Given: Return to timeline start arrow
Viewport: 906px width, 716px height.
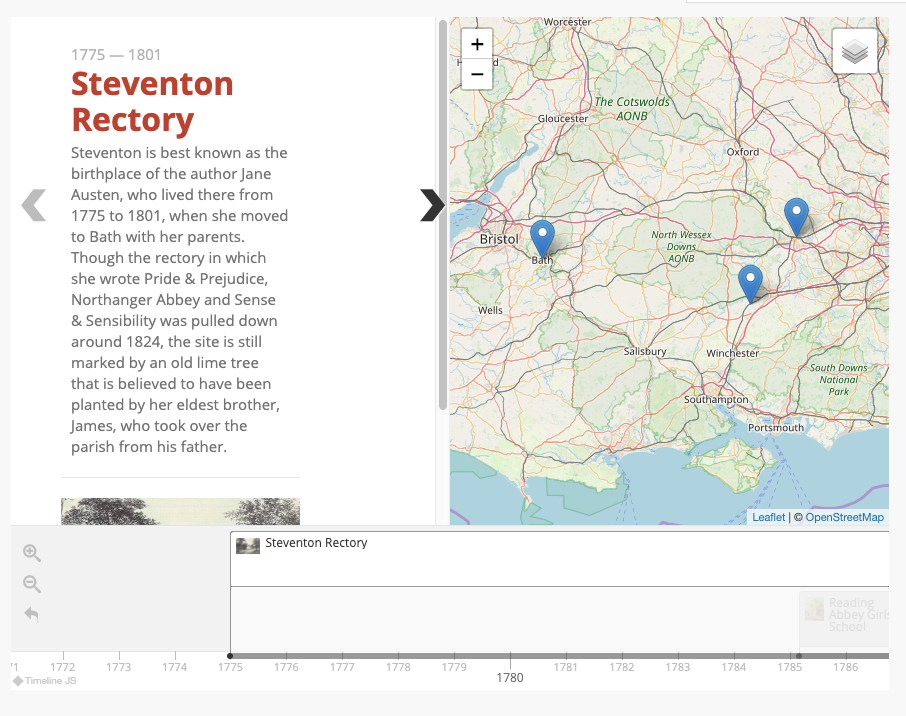Looking at the screenshot, I should 32,614.
